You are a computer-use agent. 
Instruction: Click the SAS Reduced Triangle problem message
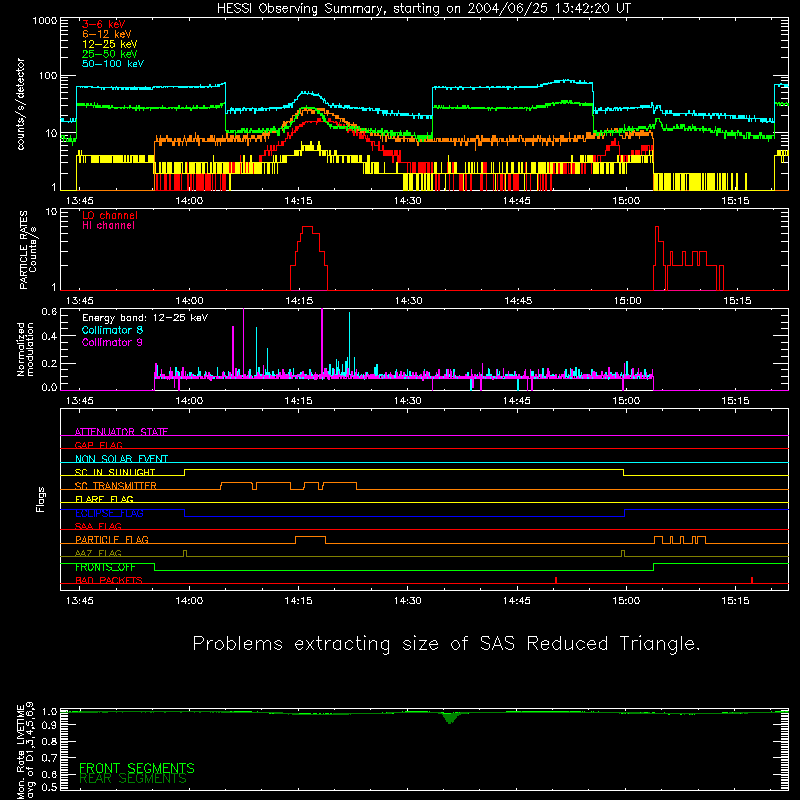pyautogui.click(x=446, y=644)
